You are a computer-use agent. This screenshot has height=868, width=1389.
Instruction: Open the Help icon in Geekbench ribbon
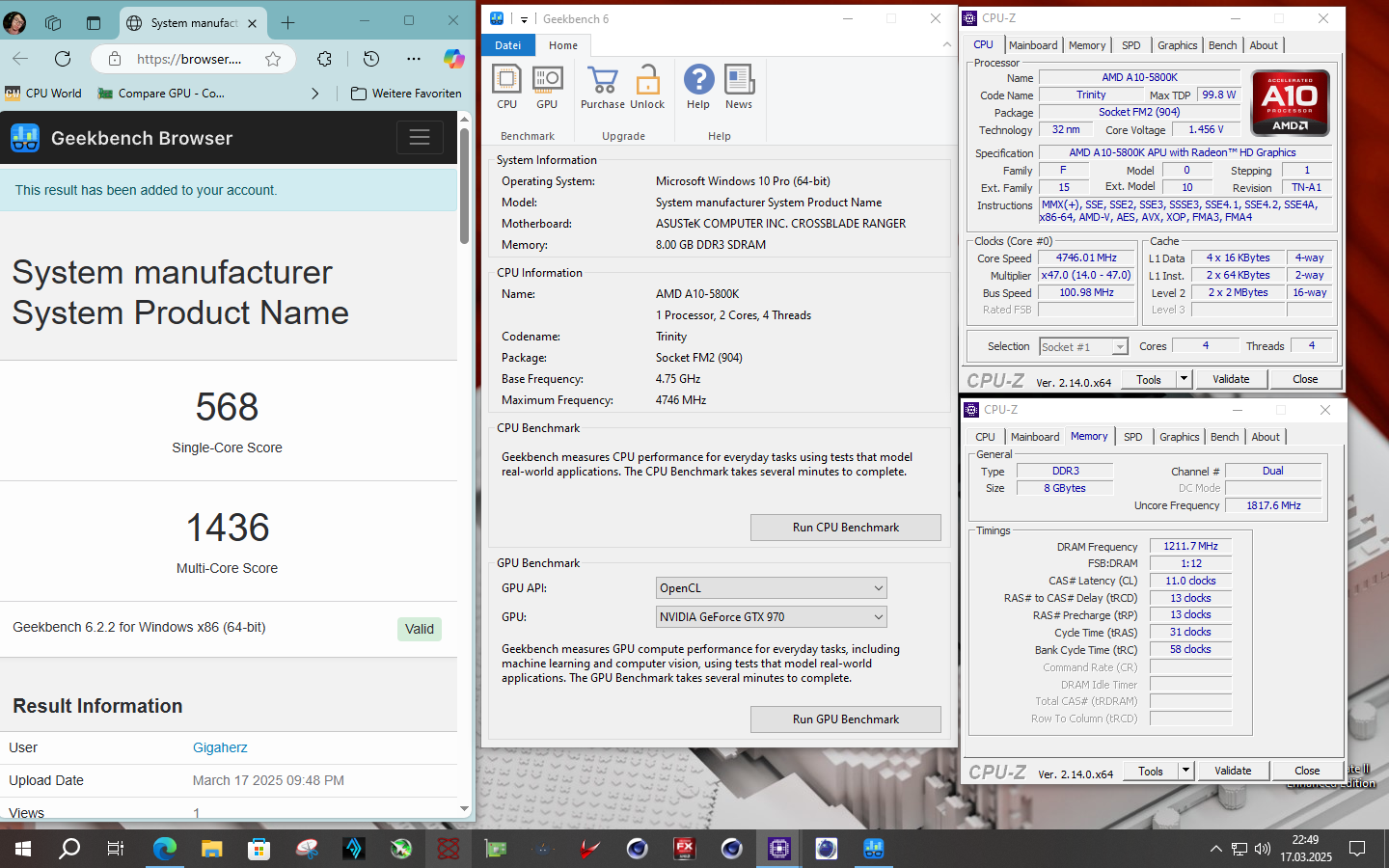[698, 87]
